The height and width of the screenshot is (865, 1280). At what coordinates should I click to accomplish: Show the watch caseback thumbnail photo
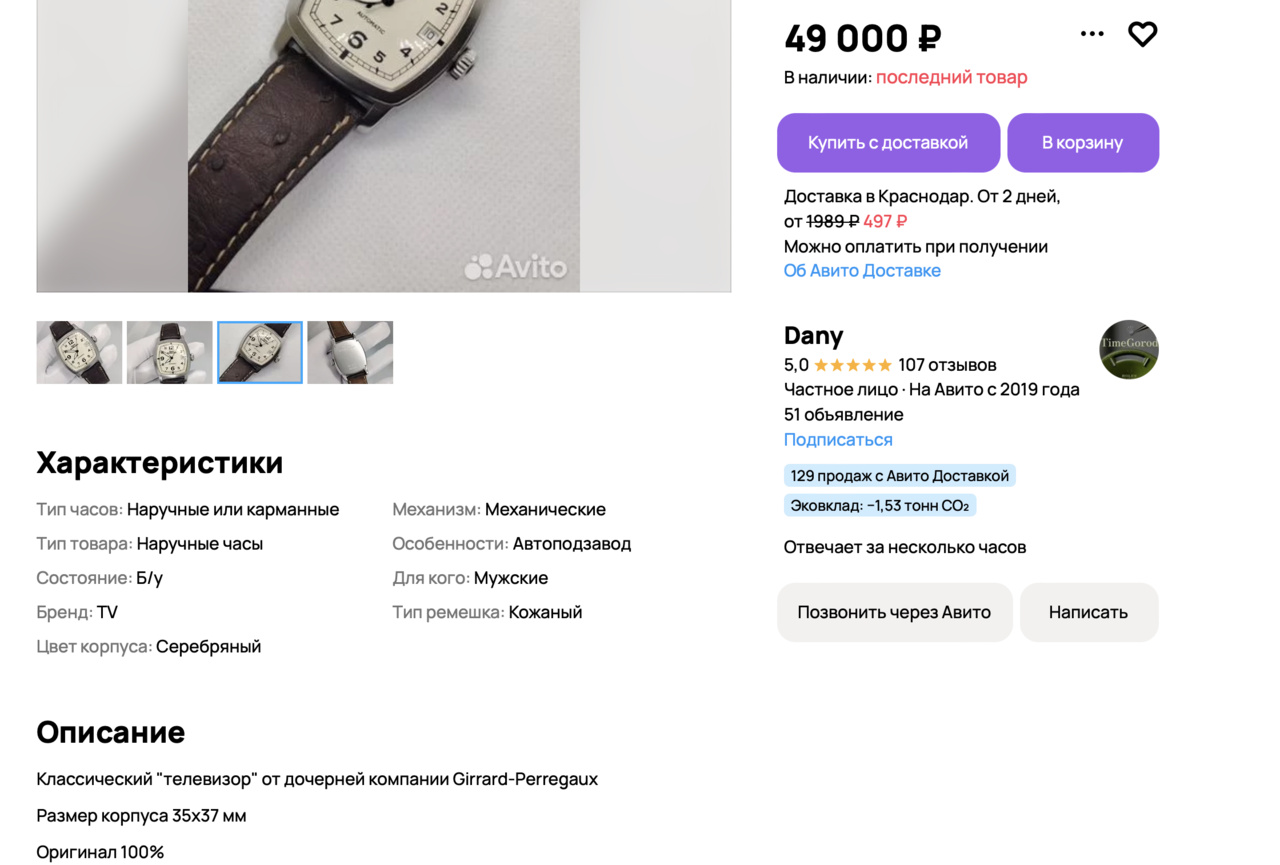pos(350,352)
